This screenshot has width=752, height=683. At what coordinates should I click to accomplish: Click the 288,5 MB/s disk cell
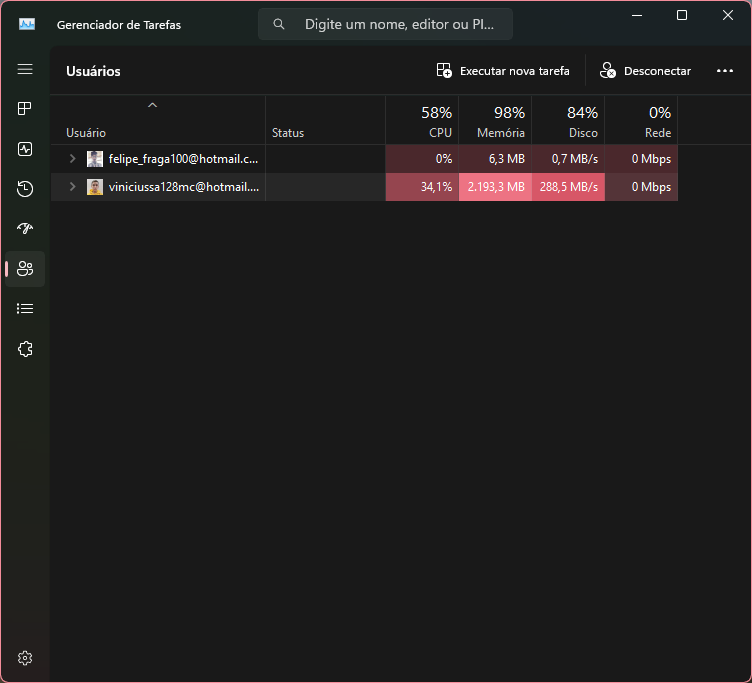tap(568, 187)
